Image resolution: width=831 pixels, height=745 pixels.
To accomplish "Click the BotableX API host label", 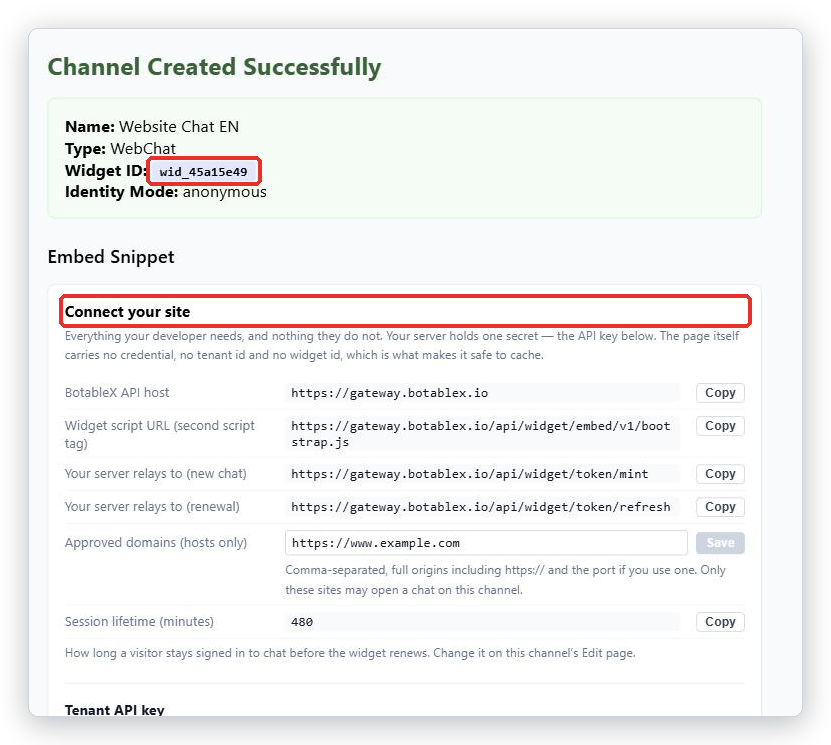I will click(117, 393).
